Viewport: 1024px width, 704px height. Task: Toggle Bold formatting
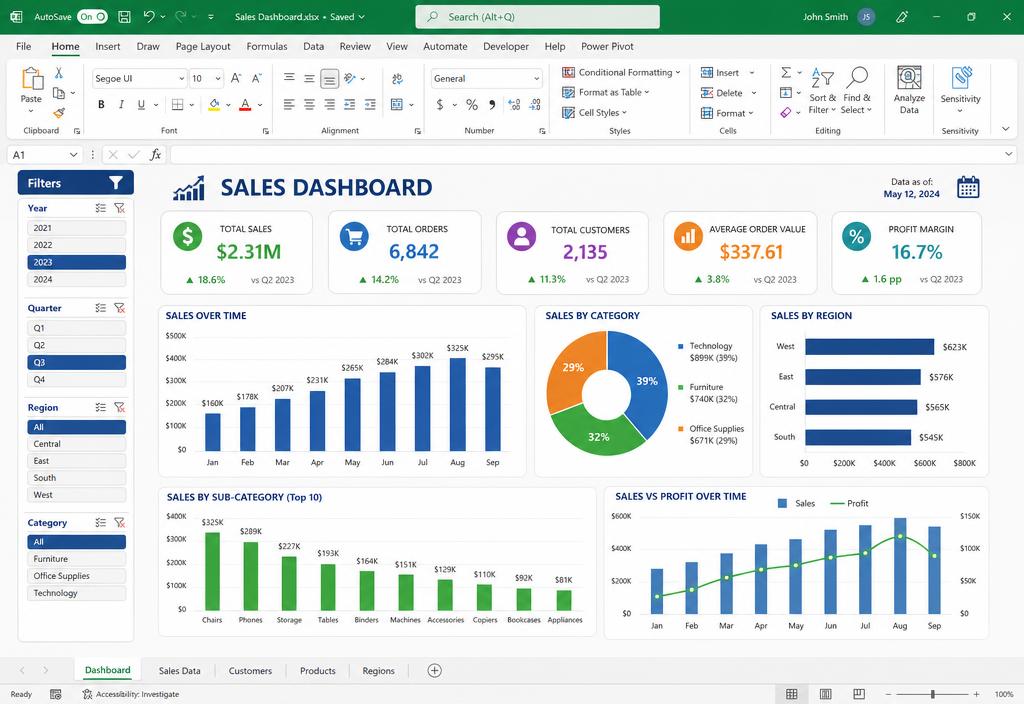point(101,104)
